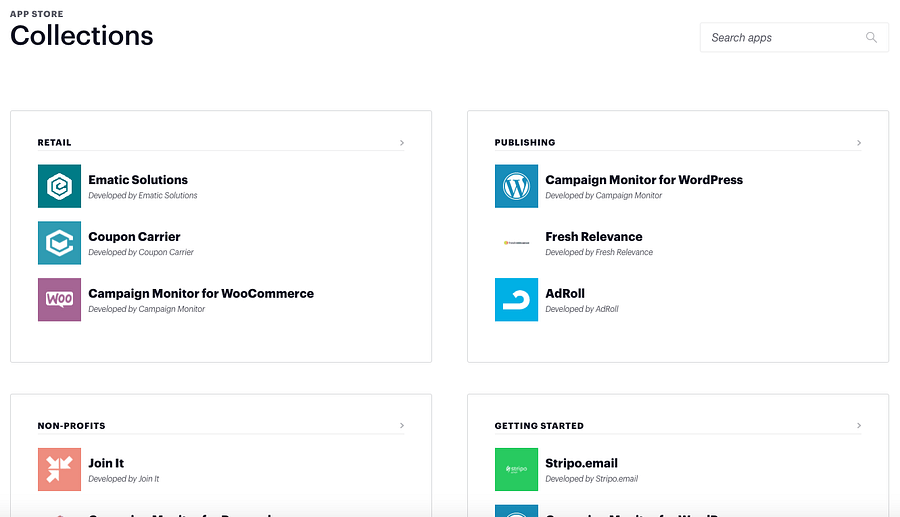Open the Stripo.email app title
The width and height of the screenshot is (900, 517).
coord(581,463)
